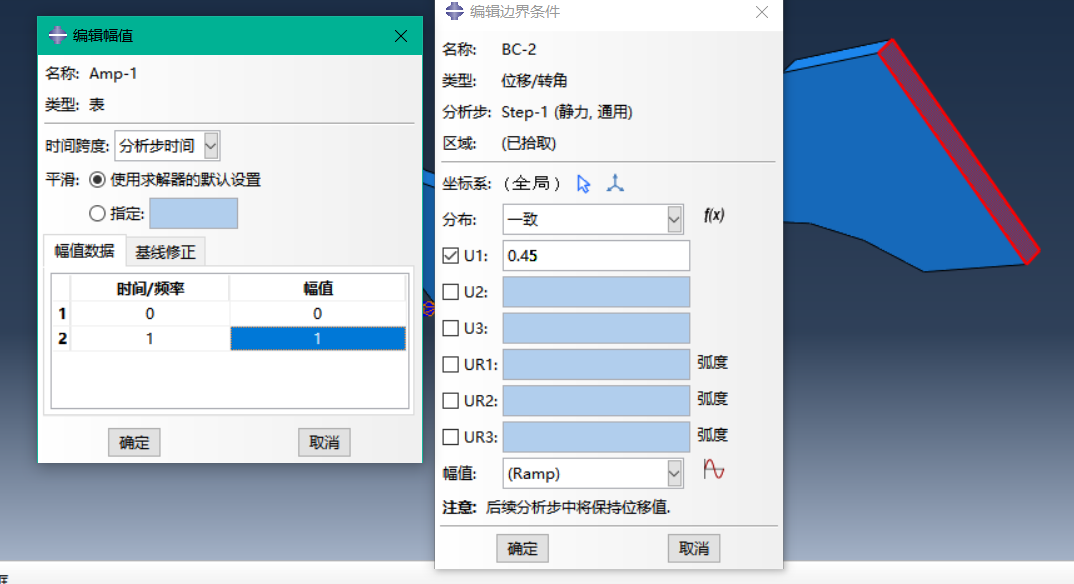The width and height of the screenshot is (1074, 584).
Task: Enable the U2 displacement checkbox
Action: 450,292
